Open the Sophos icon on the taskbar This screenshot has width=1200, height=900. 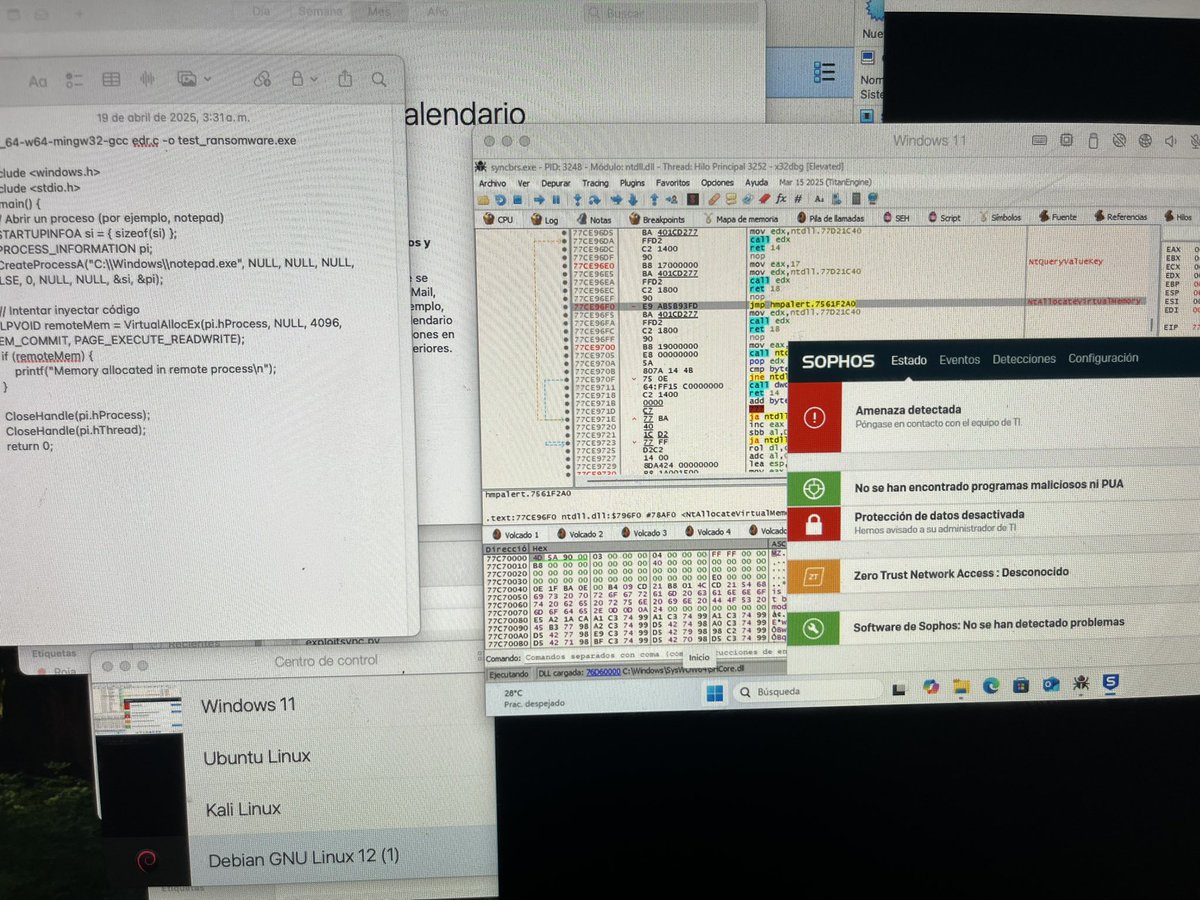(x=1110, y=683)
